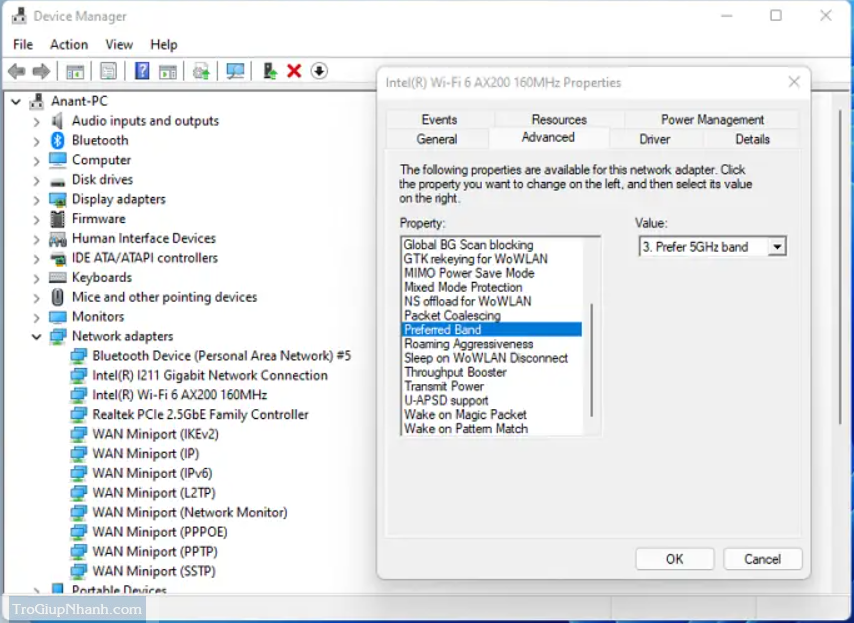854x623 pixels.
Task: Open the Value dropdown showing Prefer 5GHz band
Action: [x=777, y=246]
